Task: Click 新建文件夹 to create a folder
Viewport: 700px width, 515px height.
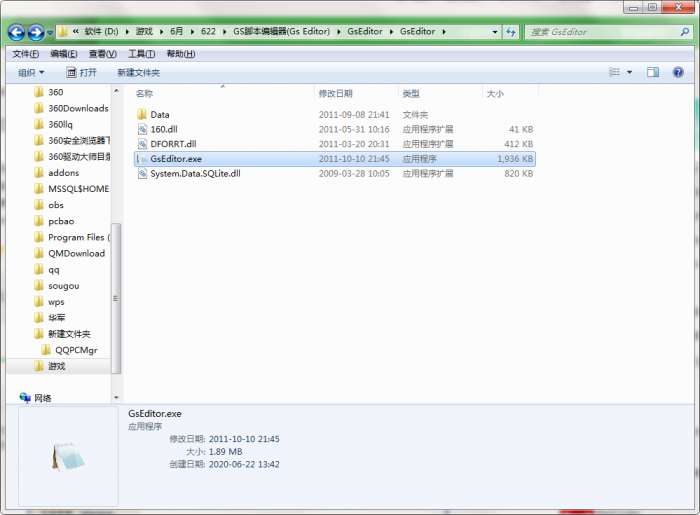Action: (138, 72)
